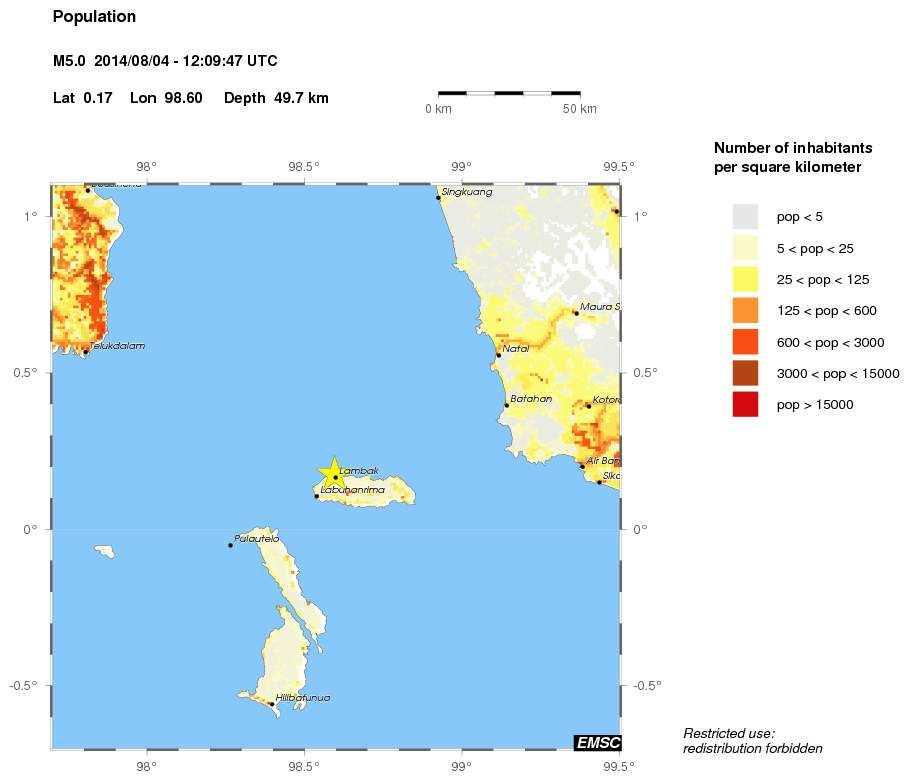This screenshot has width=910, height=781.
Task: Pick the gray 'pop < 5' legend swatch
Action: pyautogui.click(x=745, y=217)
